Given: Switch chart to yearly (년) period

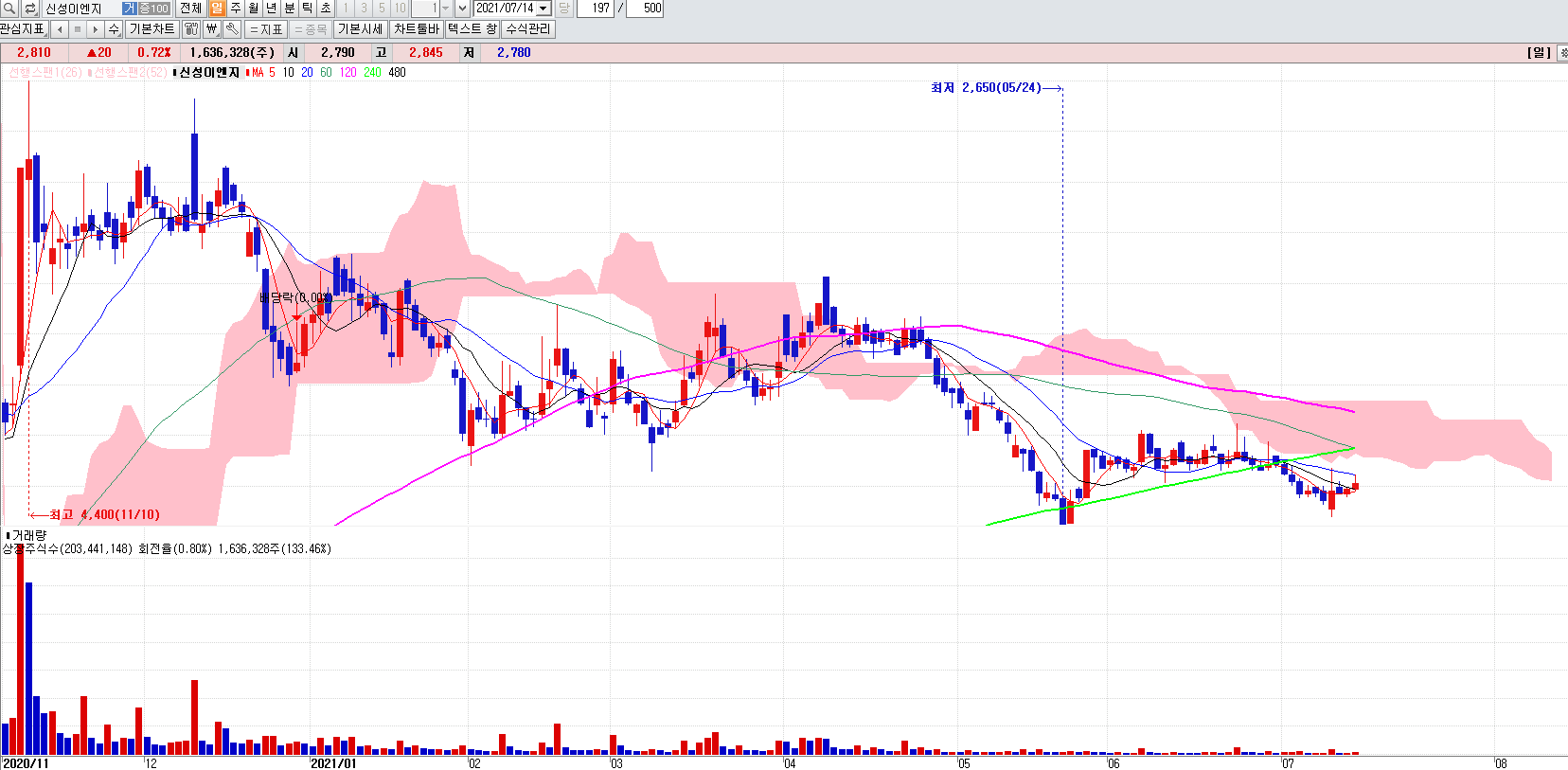Looking at the screenshot, I should tap(271, 9).
